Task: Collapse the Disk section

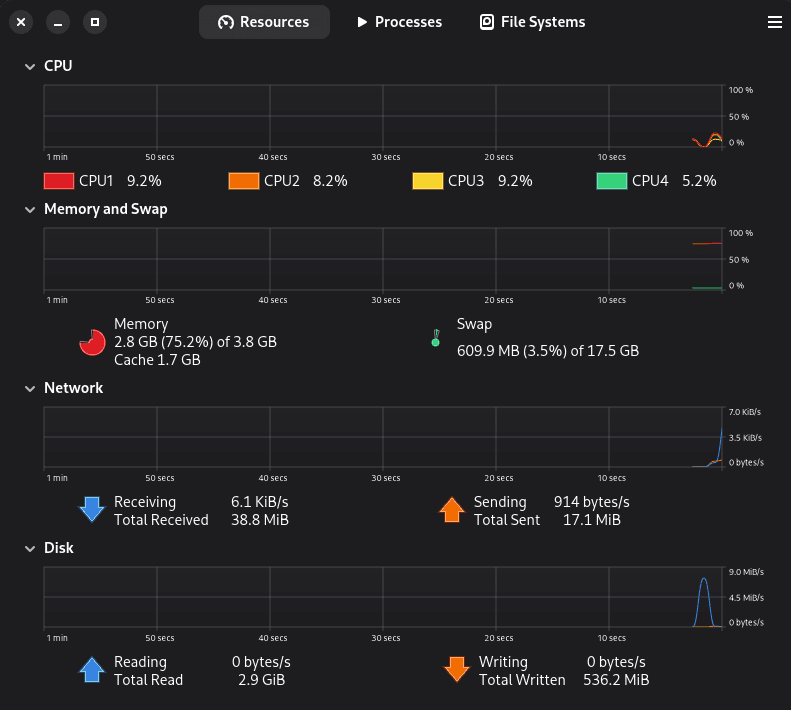Action: (x=29, y=549)
